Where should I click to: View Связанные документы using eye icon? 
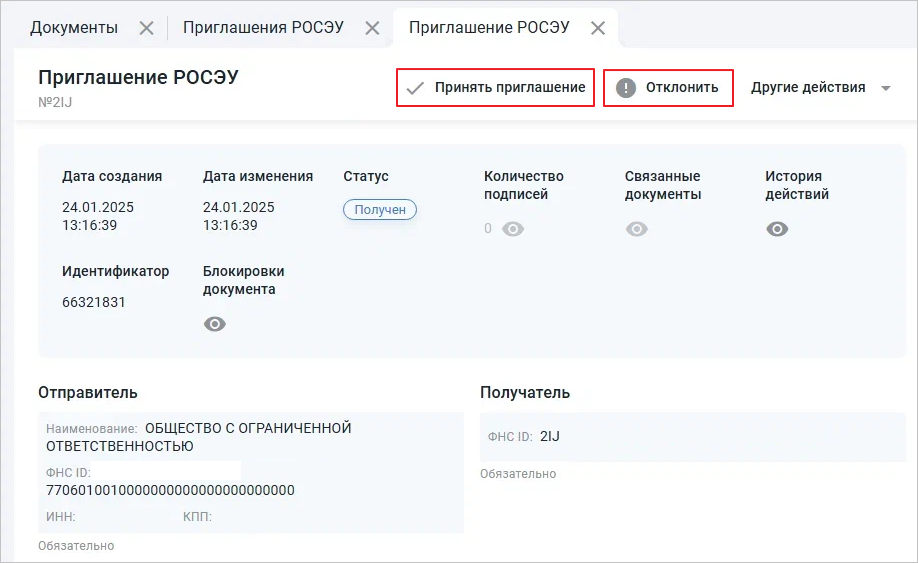(x=636, y=229)
